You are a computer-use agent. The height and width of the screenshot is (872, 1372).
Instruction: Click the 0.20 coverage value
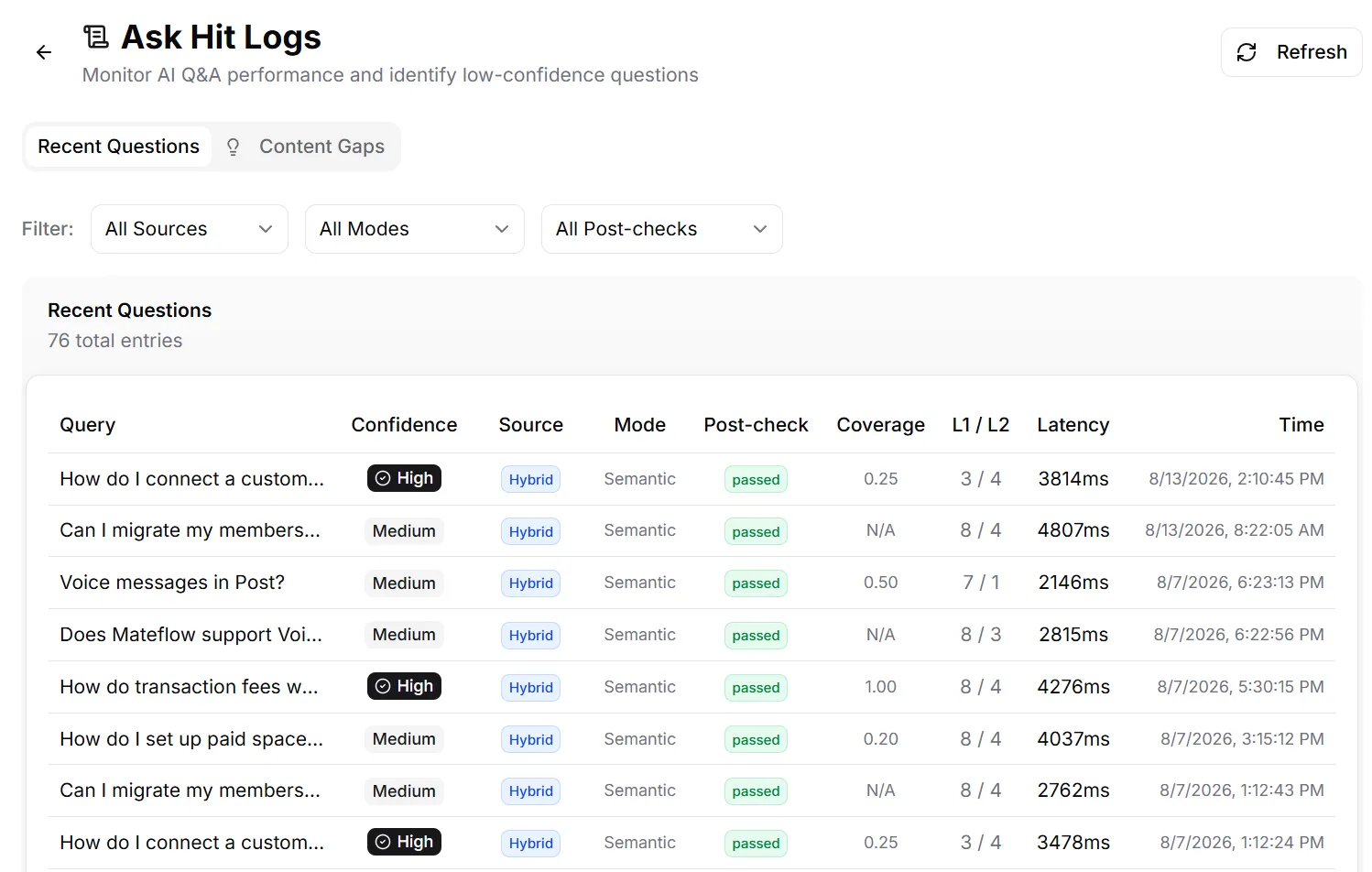881,739
